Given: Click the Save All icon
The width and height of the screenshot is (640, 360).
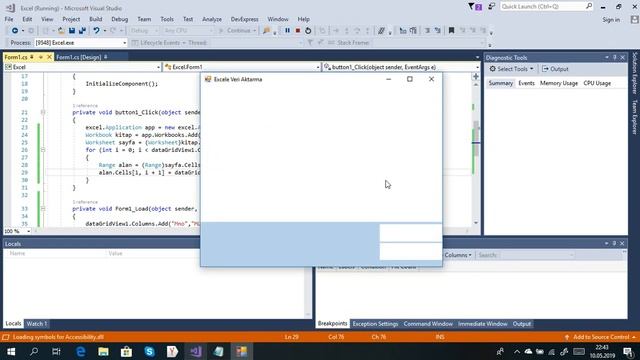Looking at the screenshot, I should pos(82,31).
